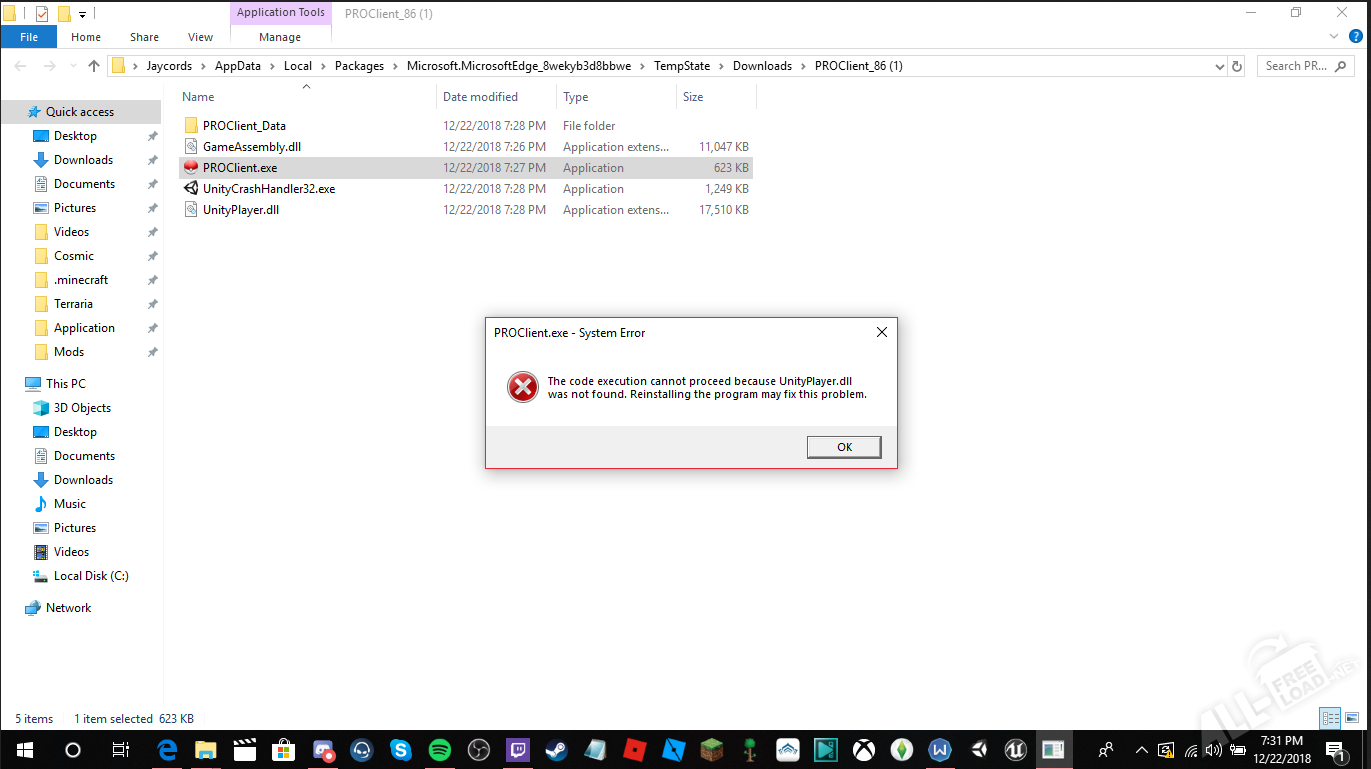Open the Unreal Engine taskbar icon
The image size is (1371, 769).
pyautogui.click(x=1016, y=749)
